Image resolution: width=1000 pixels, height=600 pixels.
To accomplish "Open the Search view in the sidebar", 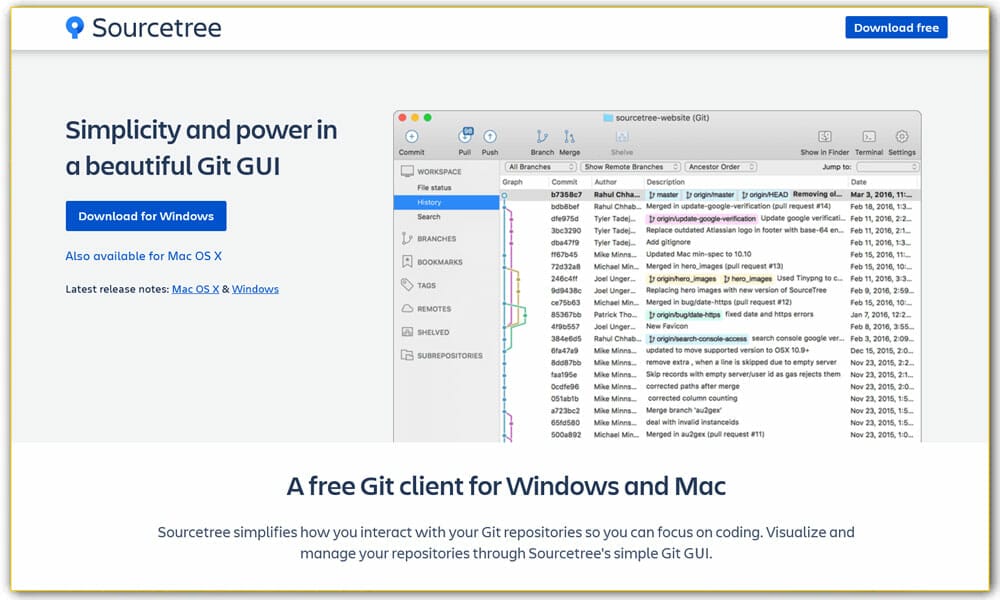I will [x=428, y=216].
